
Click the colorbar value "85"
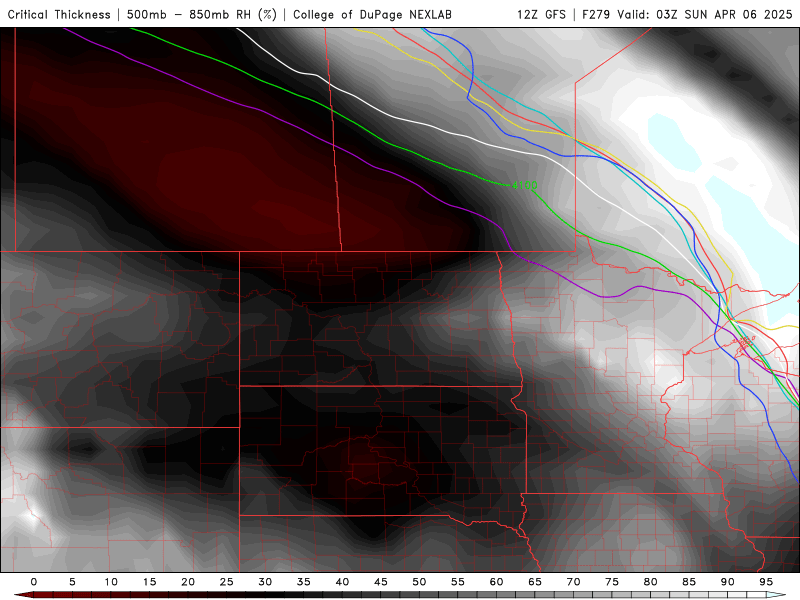(x=689, y=582)
